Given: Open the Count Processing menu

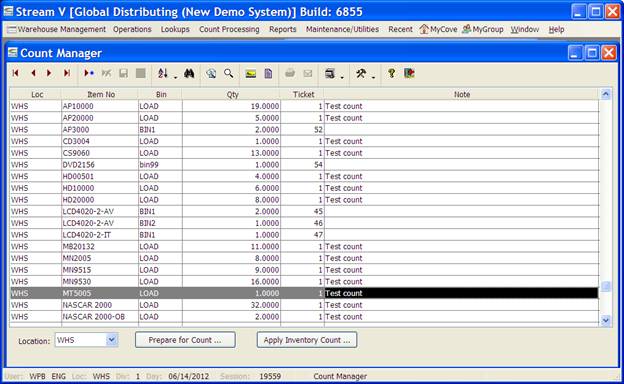Looking at the screenshot, I should (229, 29).
